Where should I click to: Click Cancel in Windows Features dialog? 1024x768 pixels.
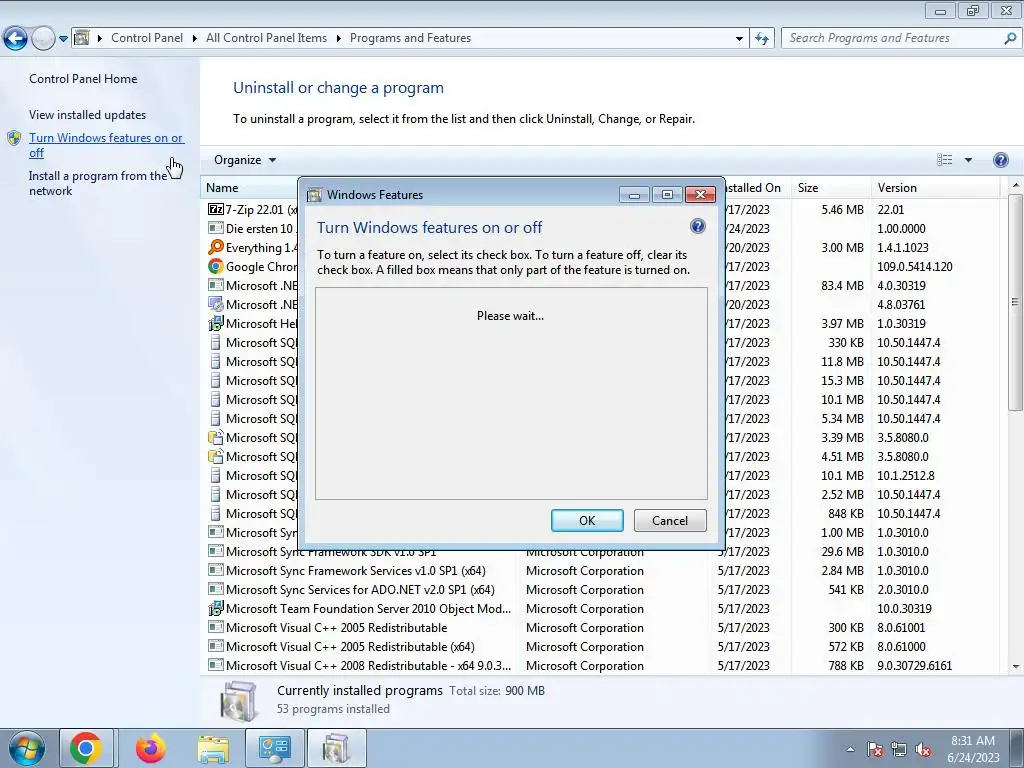click(670, 520)
